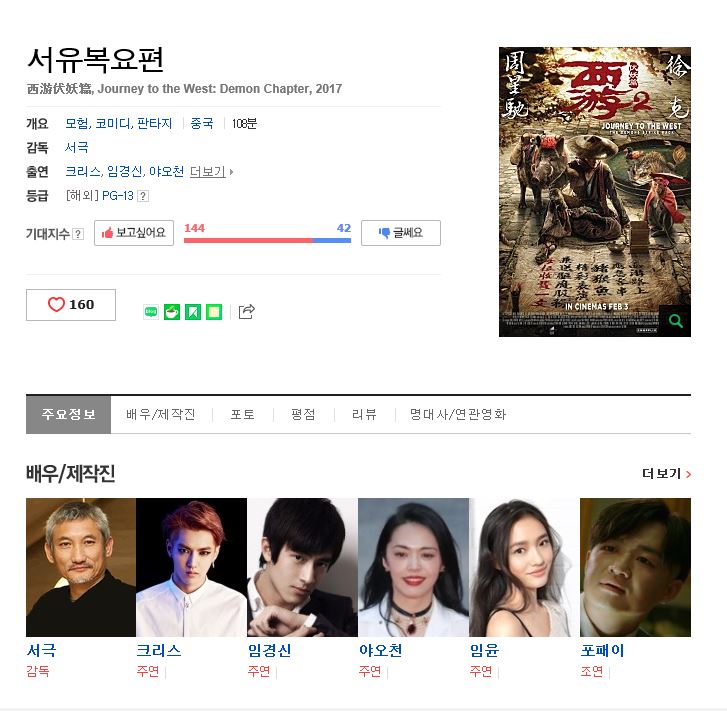Image resolution: width=727 pixels, height=718 pixels.
Task: Expand 배우/제작진 section via 더 보기
Action: pos(666,474)
